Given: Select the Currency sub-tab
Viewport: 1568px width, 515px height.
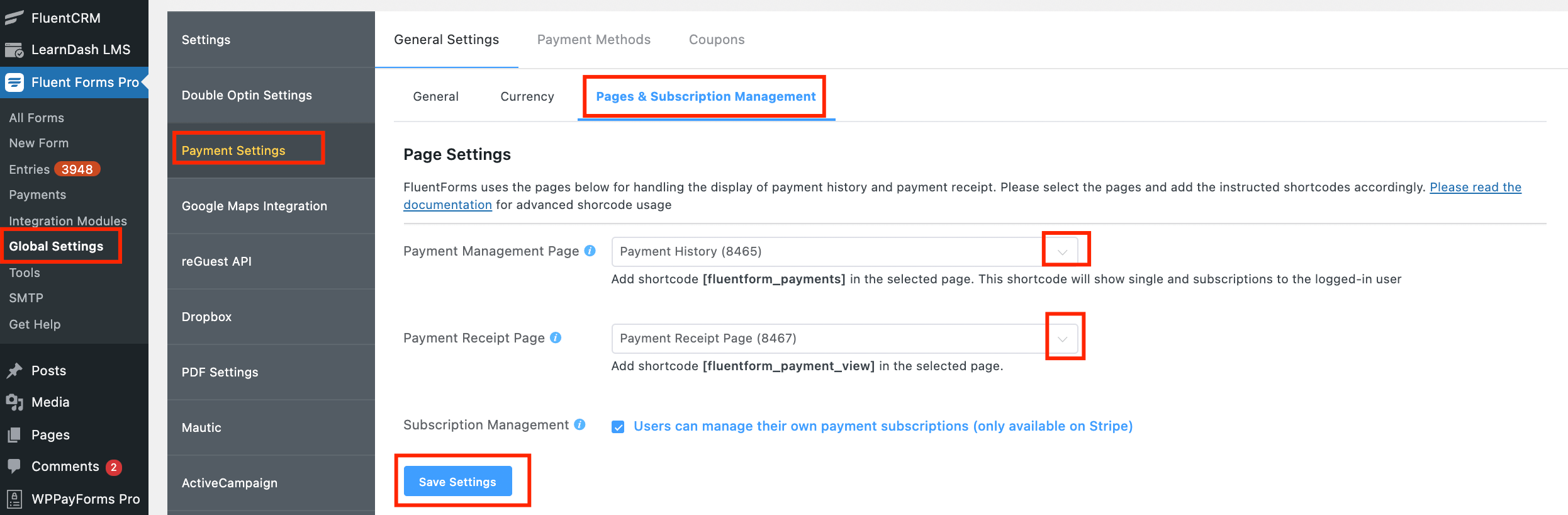Looking at the screenshot, I should (x=527, y=96).
